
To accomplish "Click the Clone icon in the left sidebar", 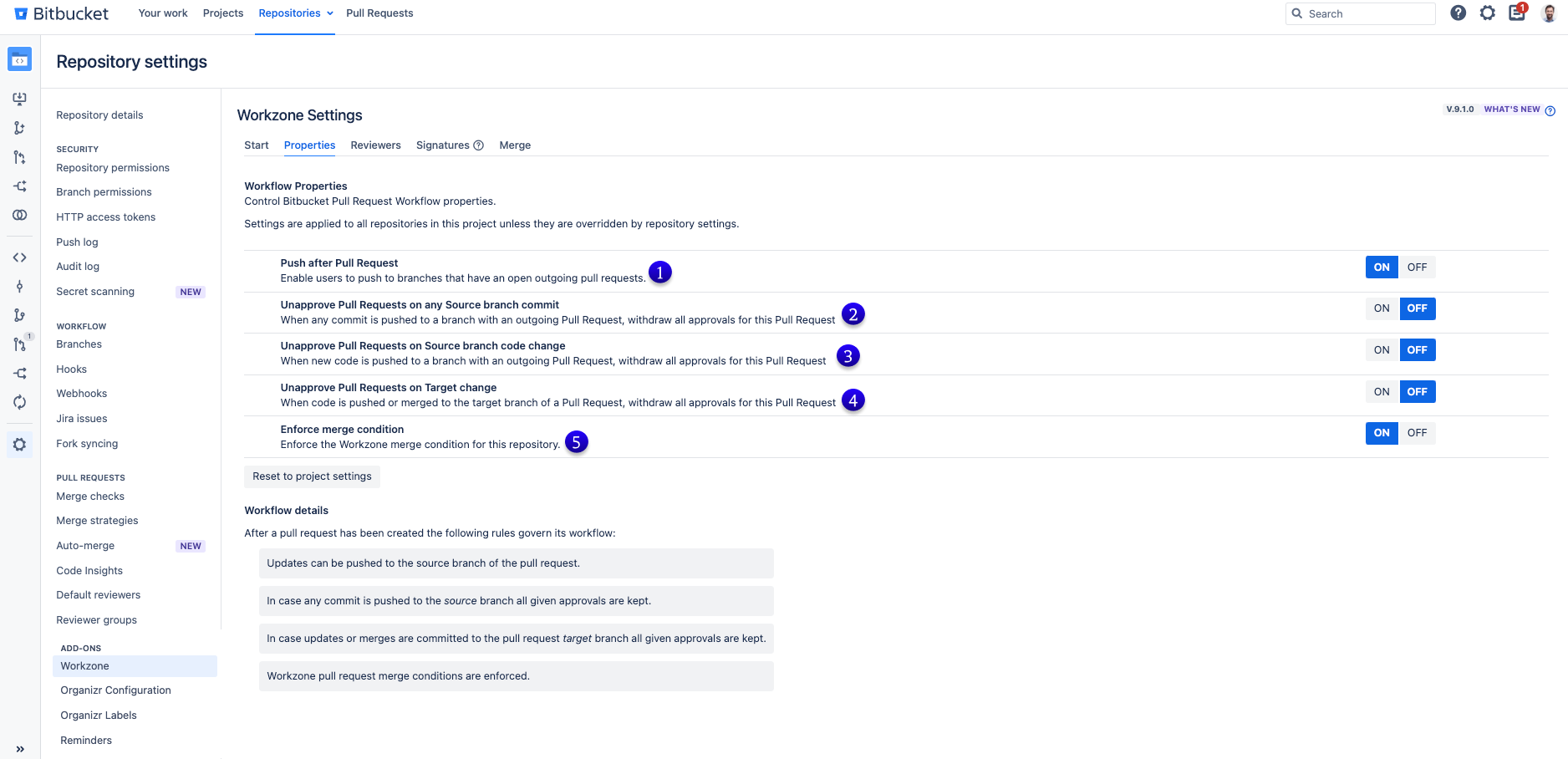I will click(x=19, y=99).
